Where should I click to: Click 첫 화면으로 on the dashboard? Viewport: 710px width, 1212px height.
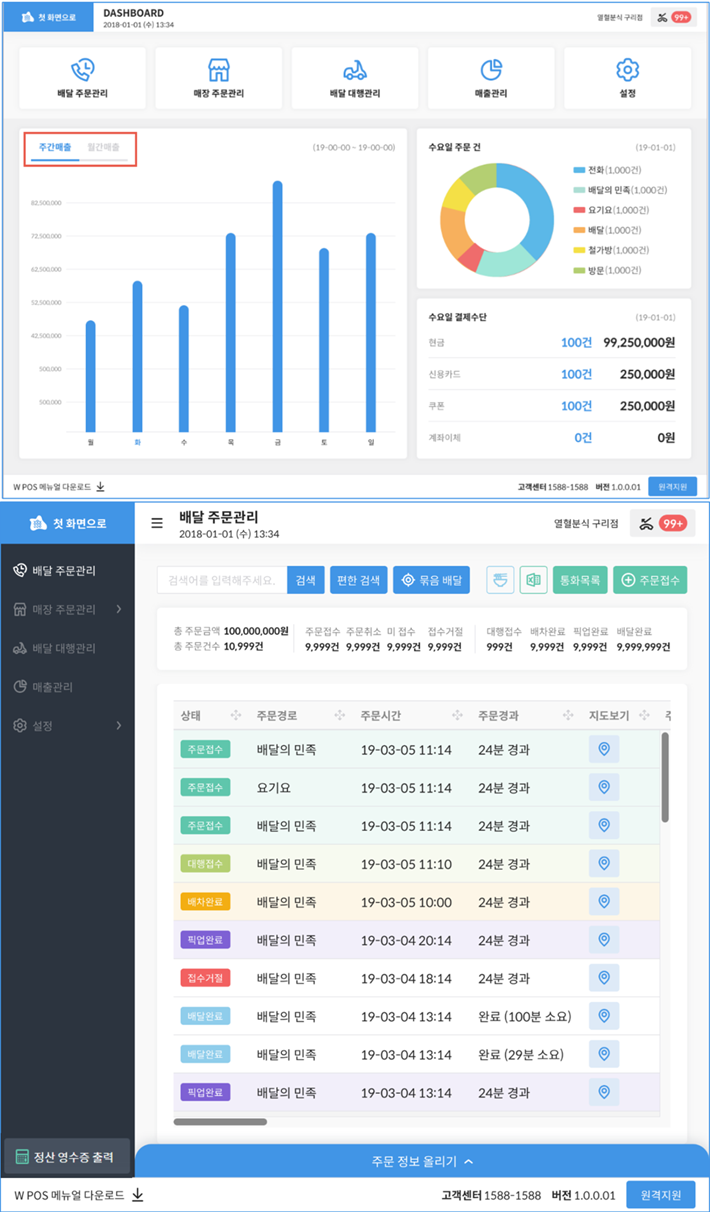(48, 17)
